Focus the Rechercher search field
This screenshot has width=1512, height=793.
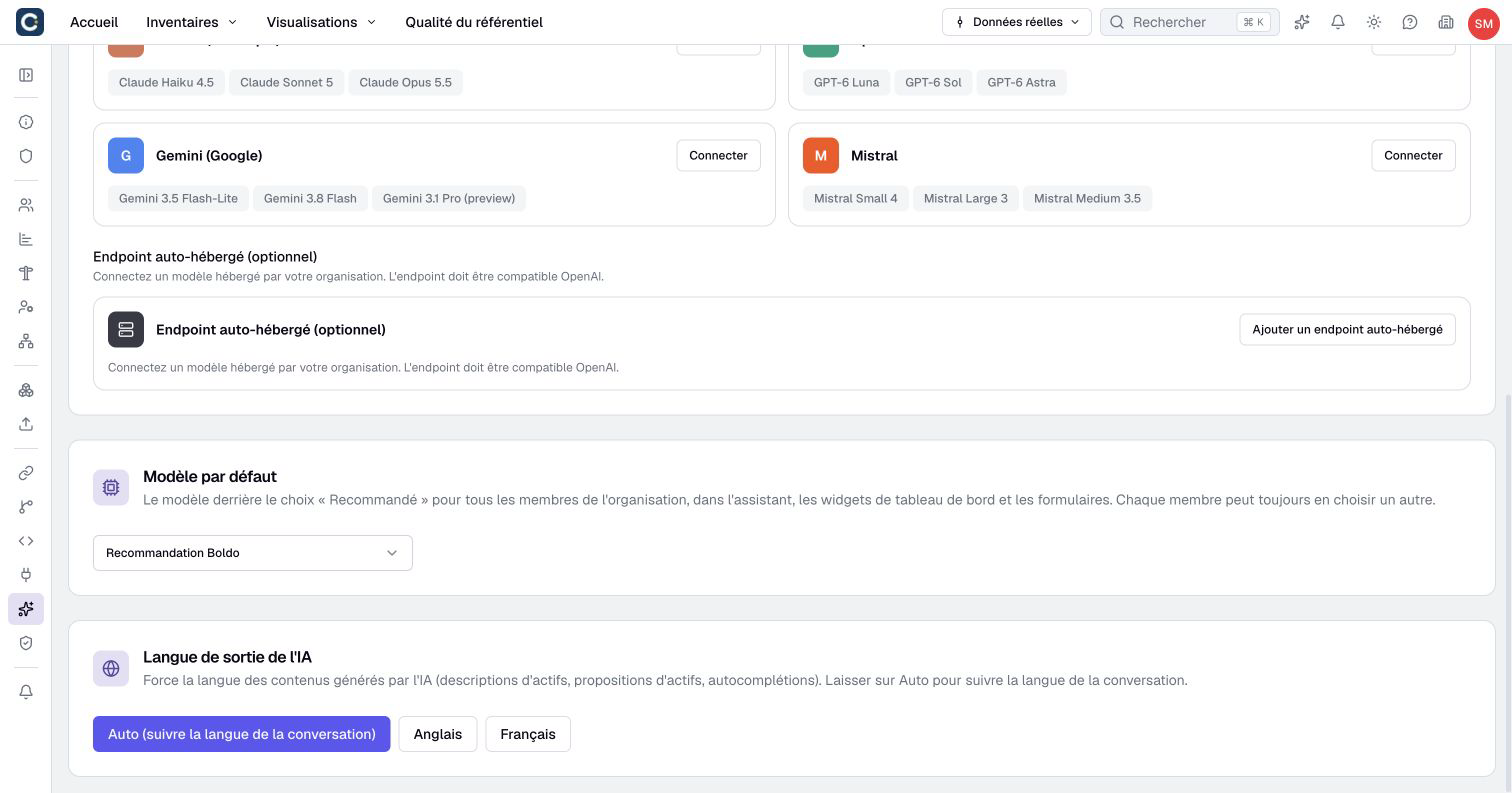pos(1190,22)
